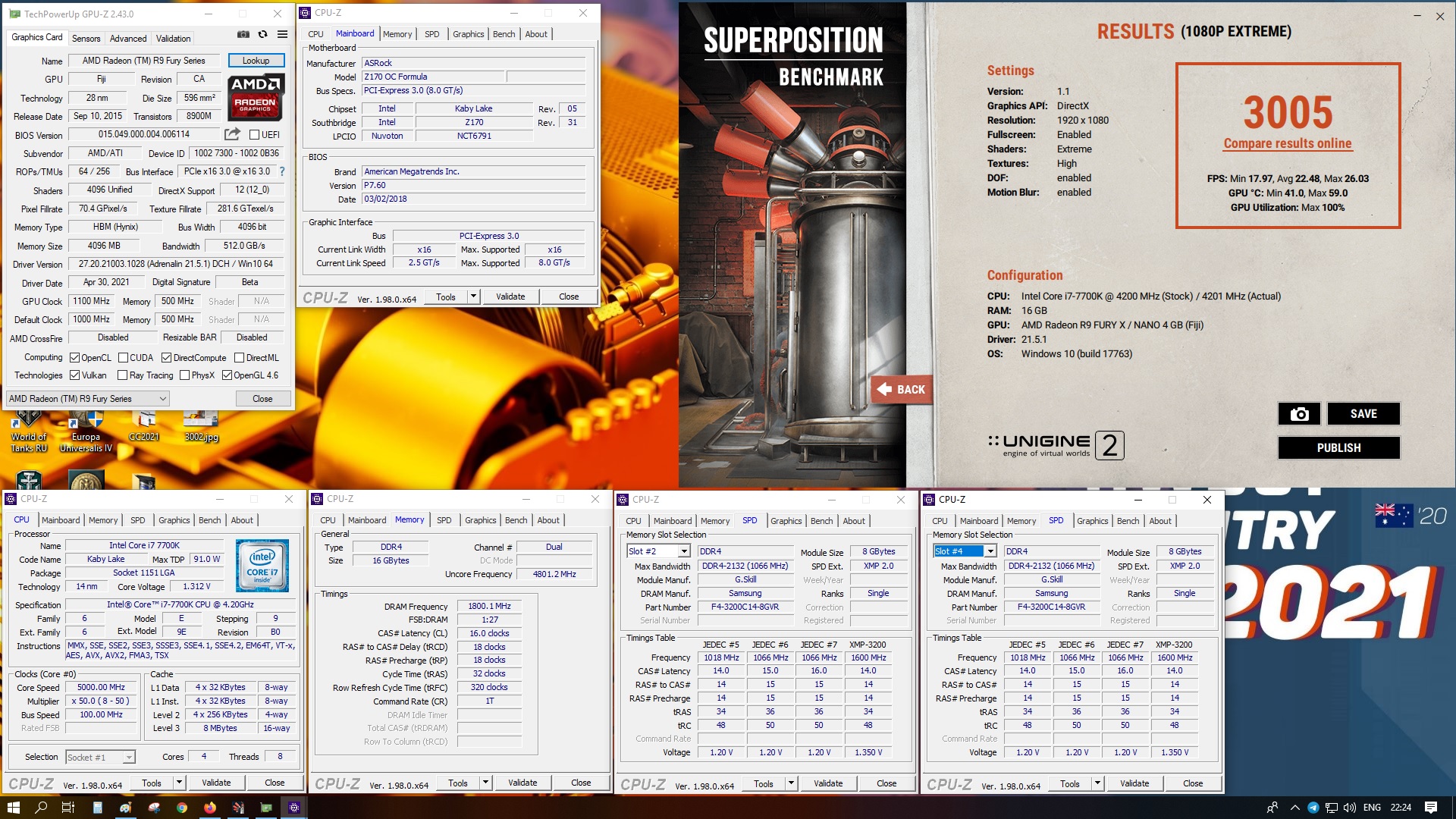
Task: Open Graphics tab in Memory CPU-Z window
Action: (x=481, y=520)
